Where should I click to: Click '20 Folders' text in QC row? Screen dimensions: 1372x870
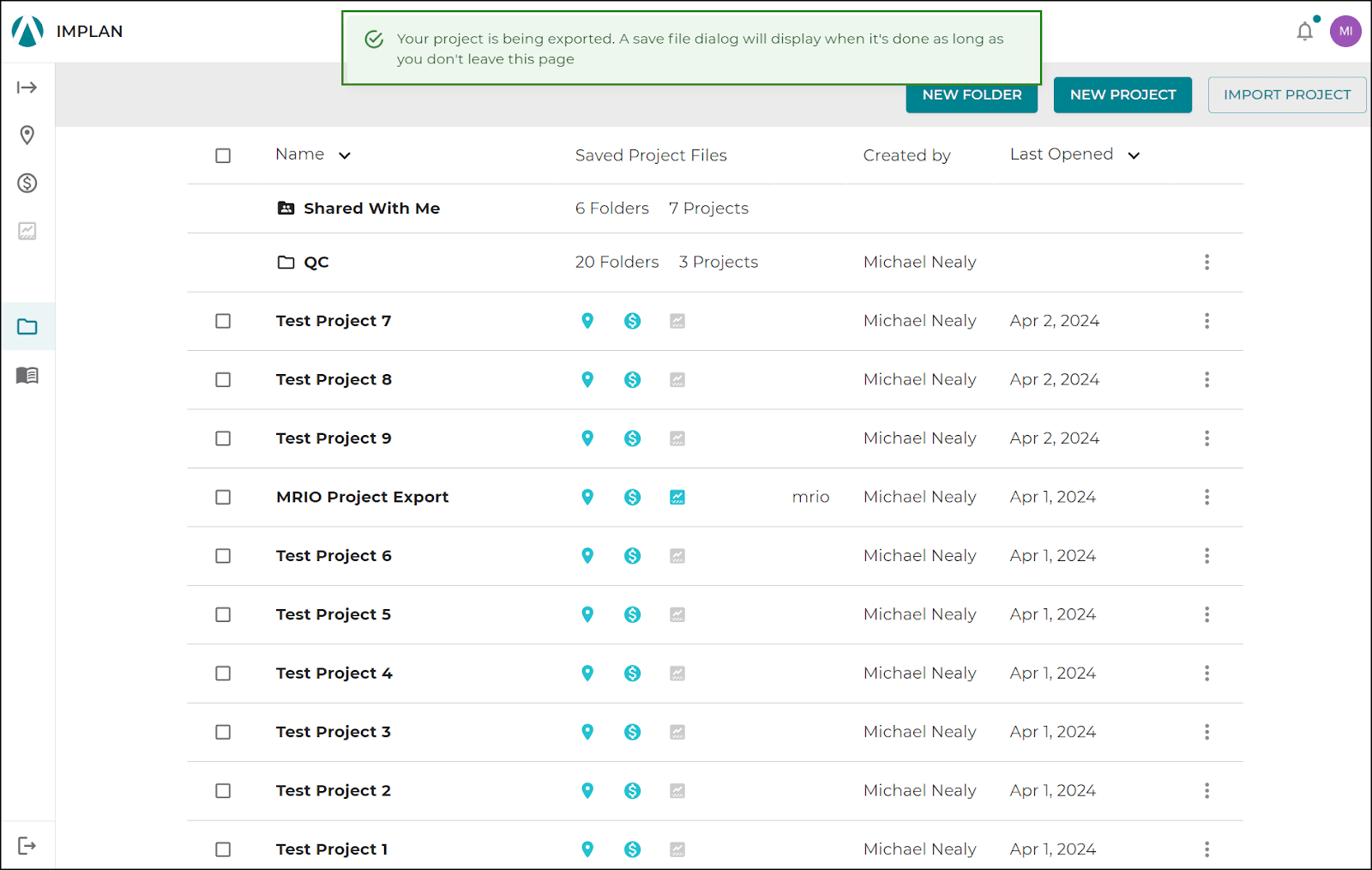point(617,263)
